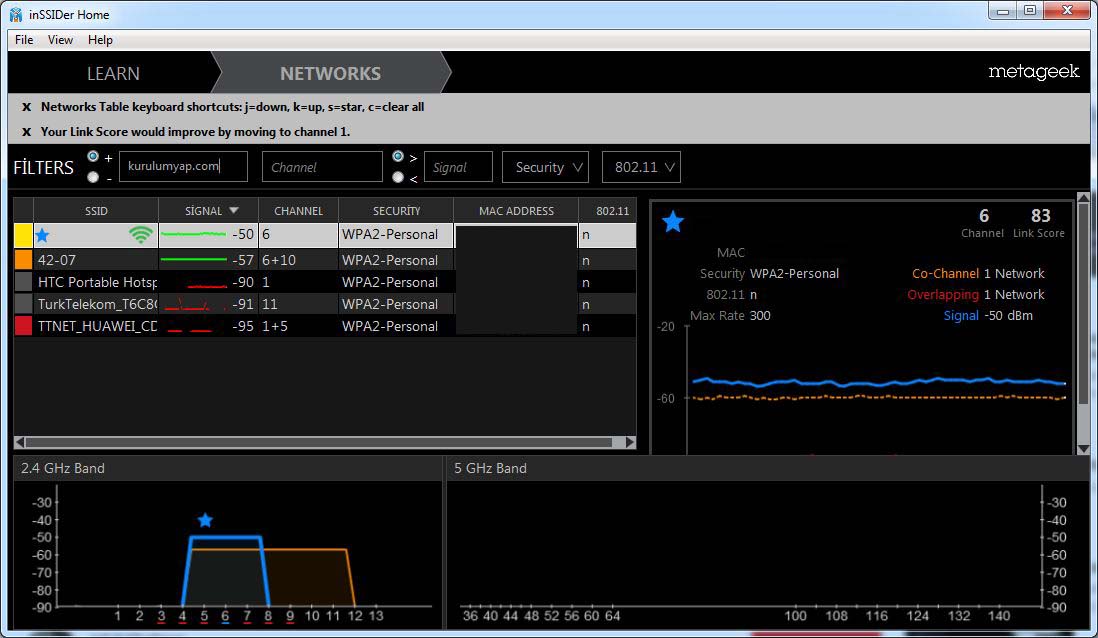Click the 1+5 channel cell
This screenshot has width=1098, height=638.
coord(274,326)
